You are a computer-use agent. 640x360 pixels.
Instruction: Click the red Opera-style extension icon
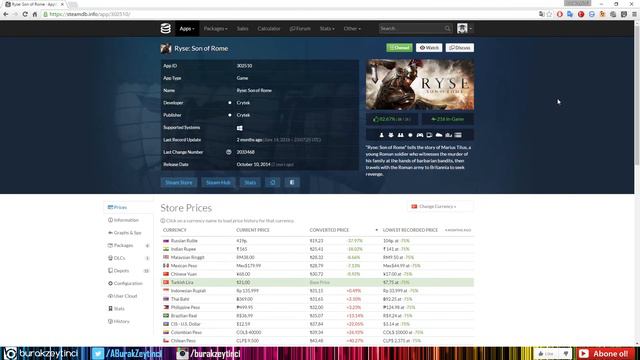pyautogui.click(x=560, y=14)
